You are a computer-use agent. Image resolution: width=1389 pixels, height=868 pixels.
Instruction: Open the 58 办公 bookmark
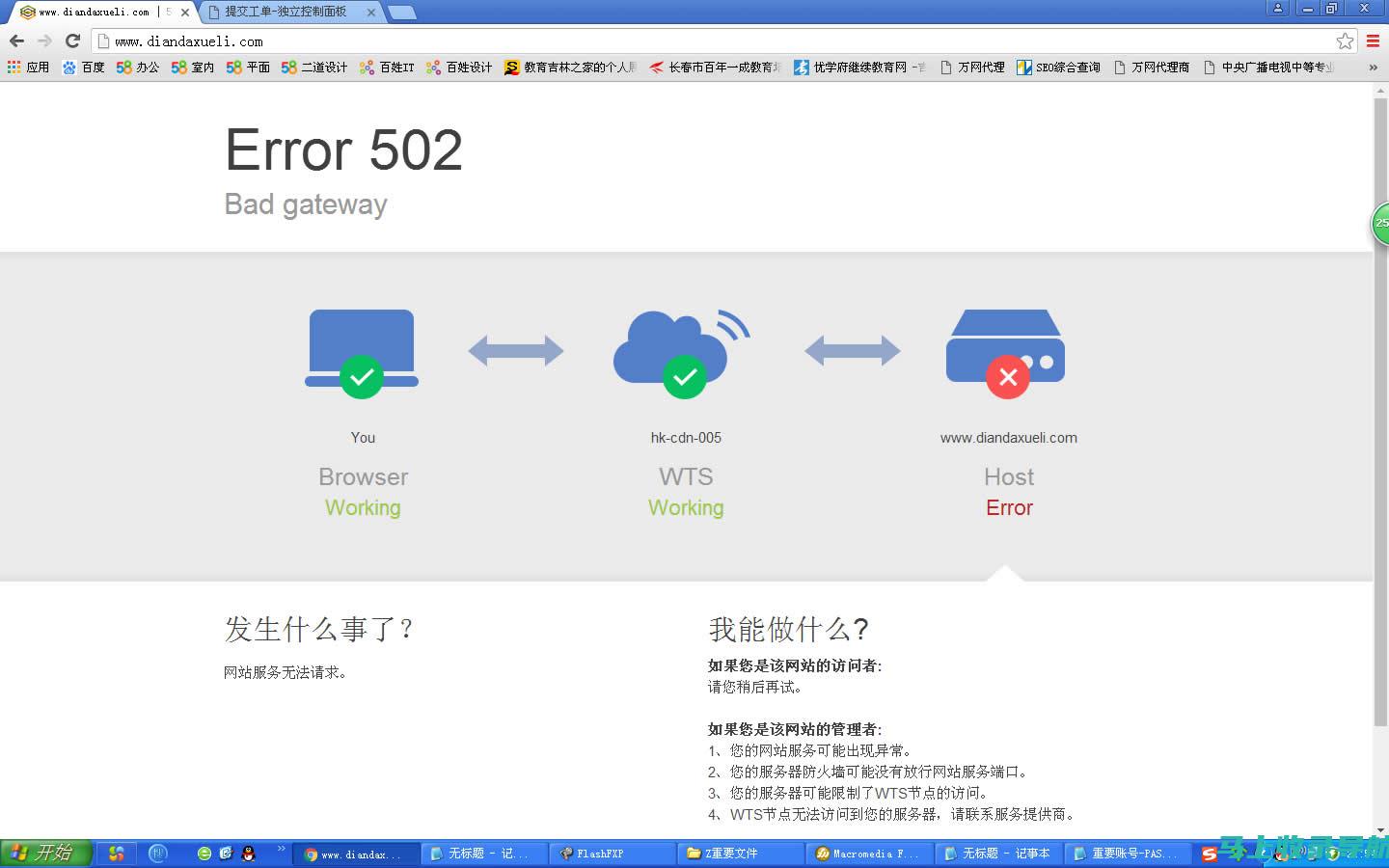(x=137, y=68)
